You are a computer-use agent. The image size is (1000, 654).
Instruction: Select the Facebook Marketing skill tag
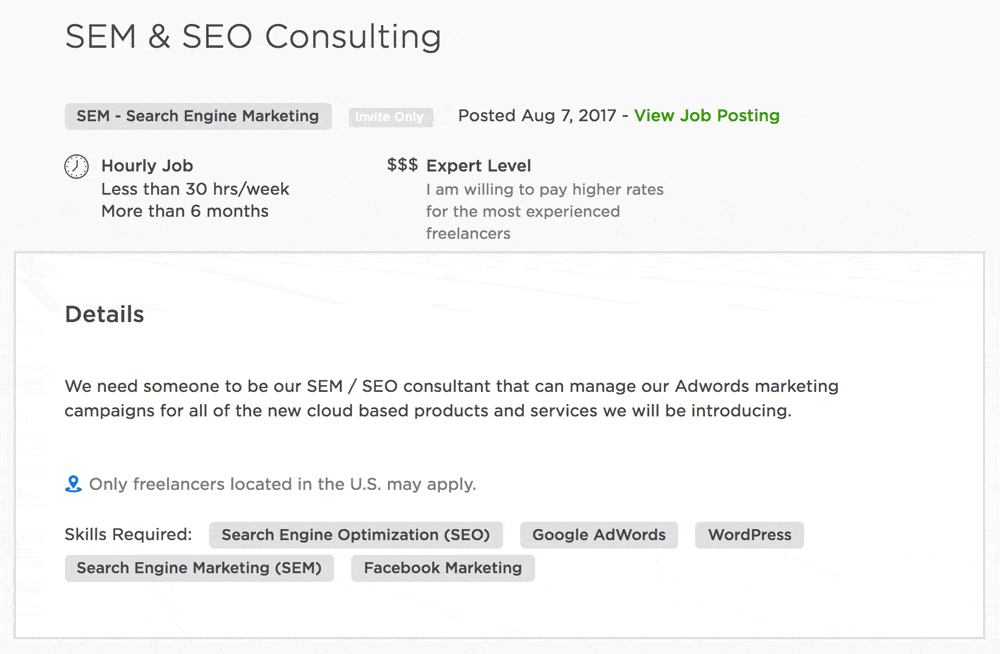[x=442, y=568]
